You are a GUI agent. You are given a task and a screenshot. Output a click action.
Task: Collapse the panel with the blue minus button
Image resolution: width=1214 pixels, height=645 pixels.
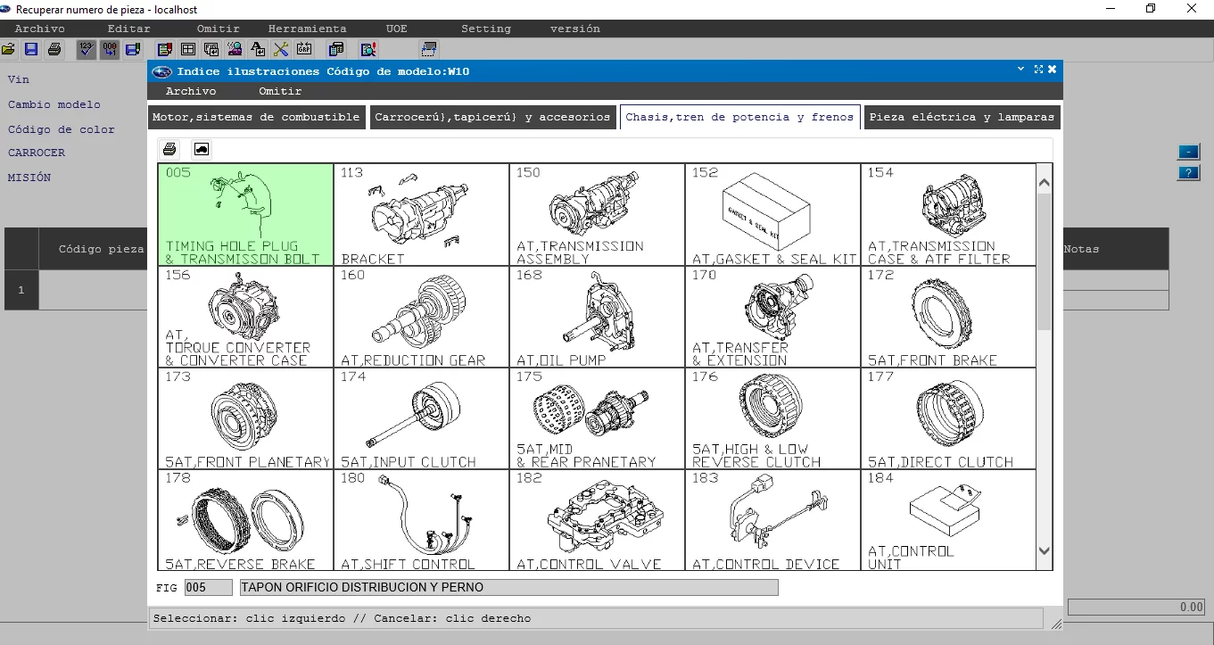[1188, 152]
